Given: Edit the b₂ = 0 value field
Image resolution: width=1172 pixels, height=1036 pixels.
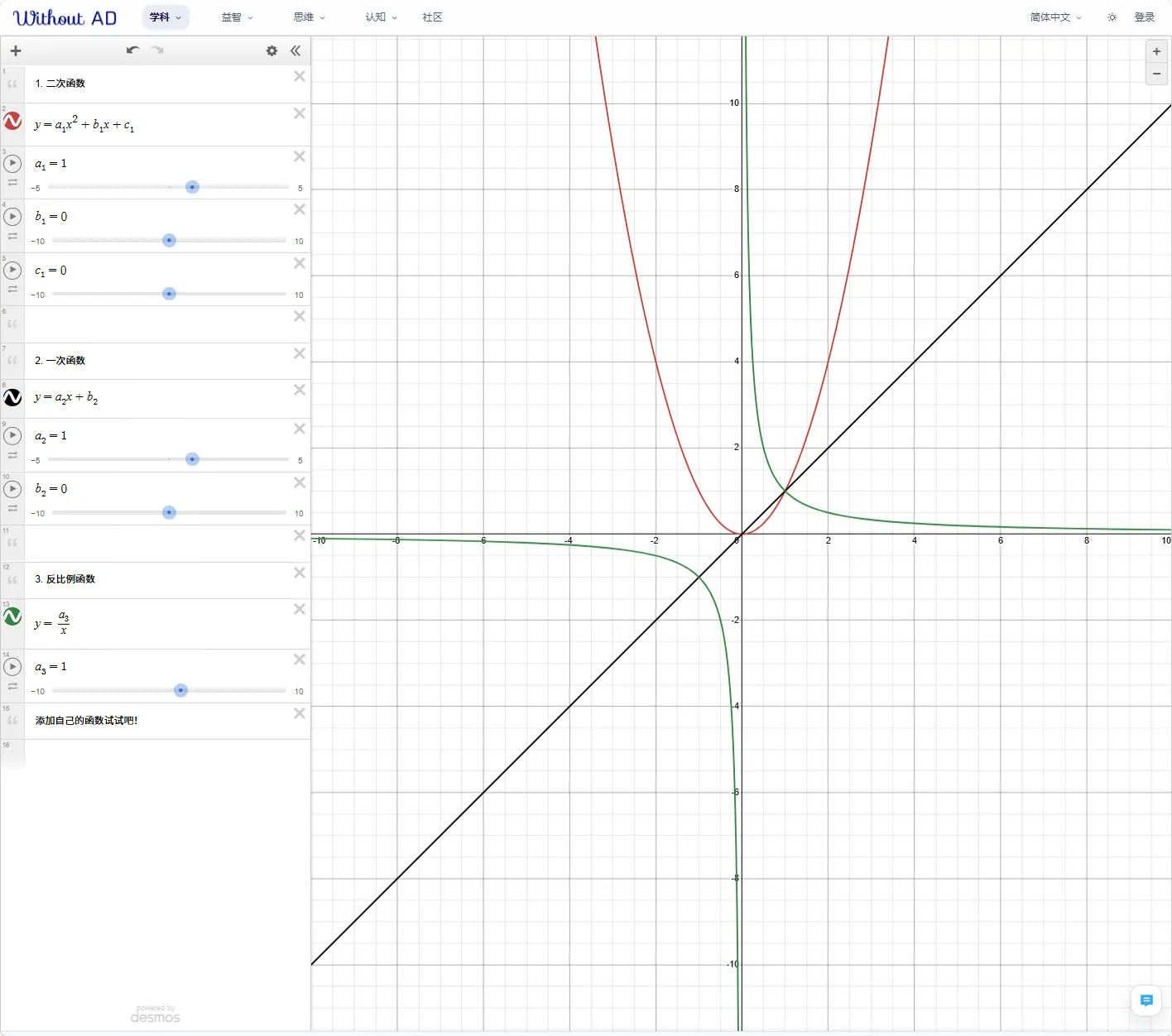Looking at the screenshot, I should (x=51, y=490).
